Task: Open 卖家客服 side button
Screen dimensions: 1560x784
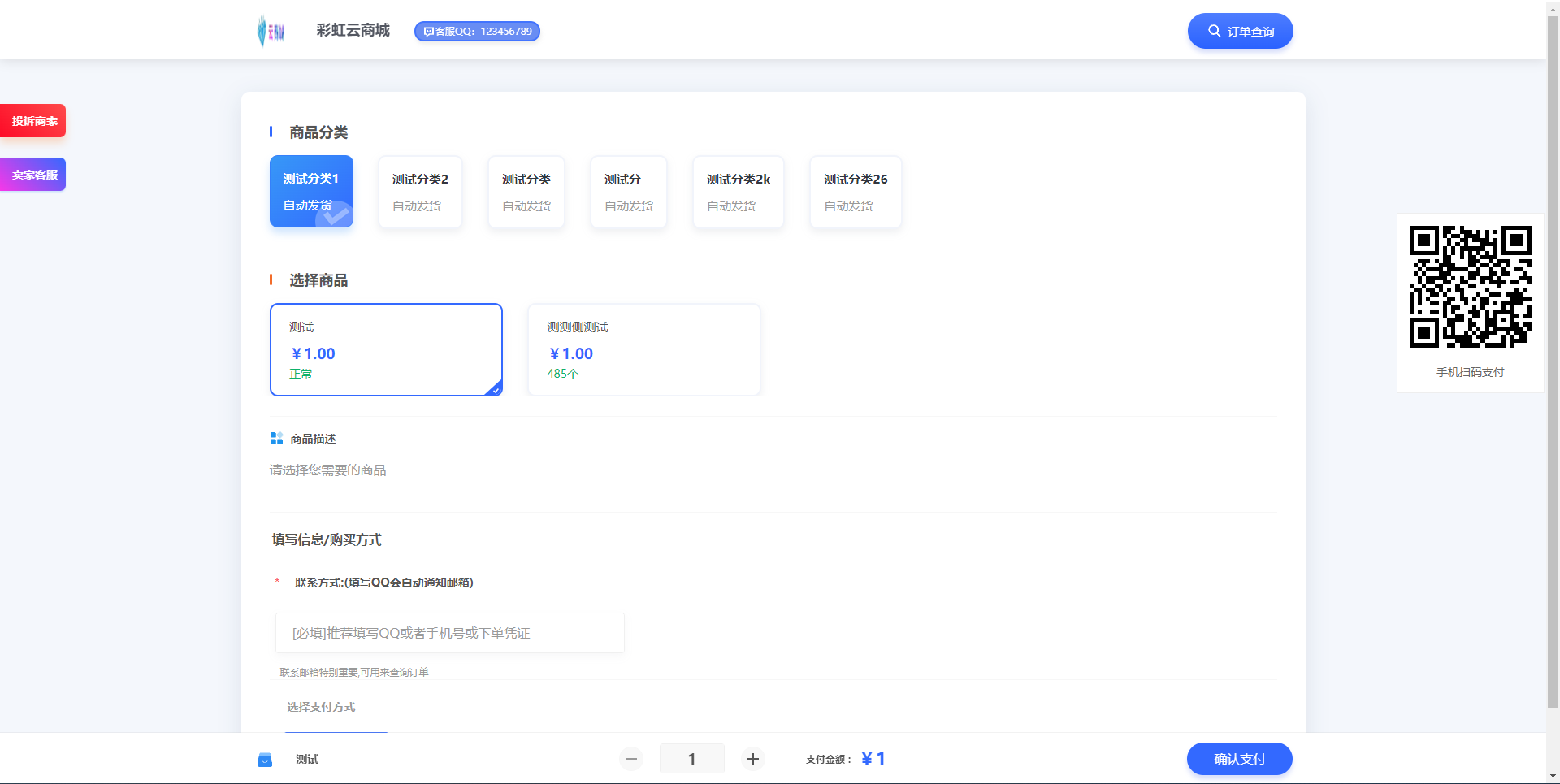Action: click(x=34, y=175)
